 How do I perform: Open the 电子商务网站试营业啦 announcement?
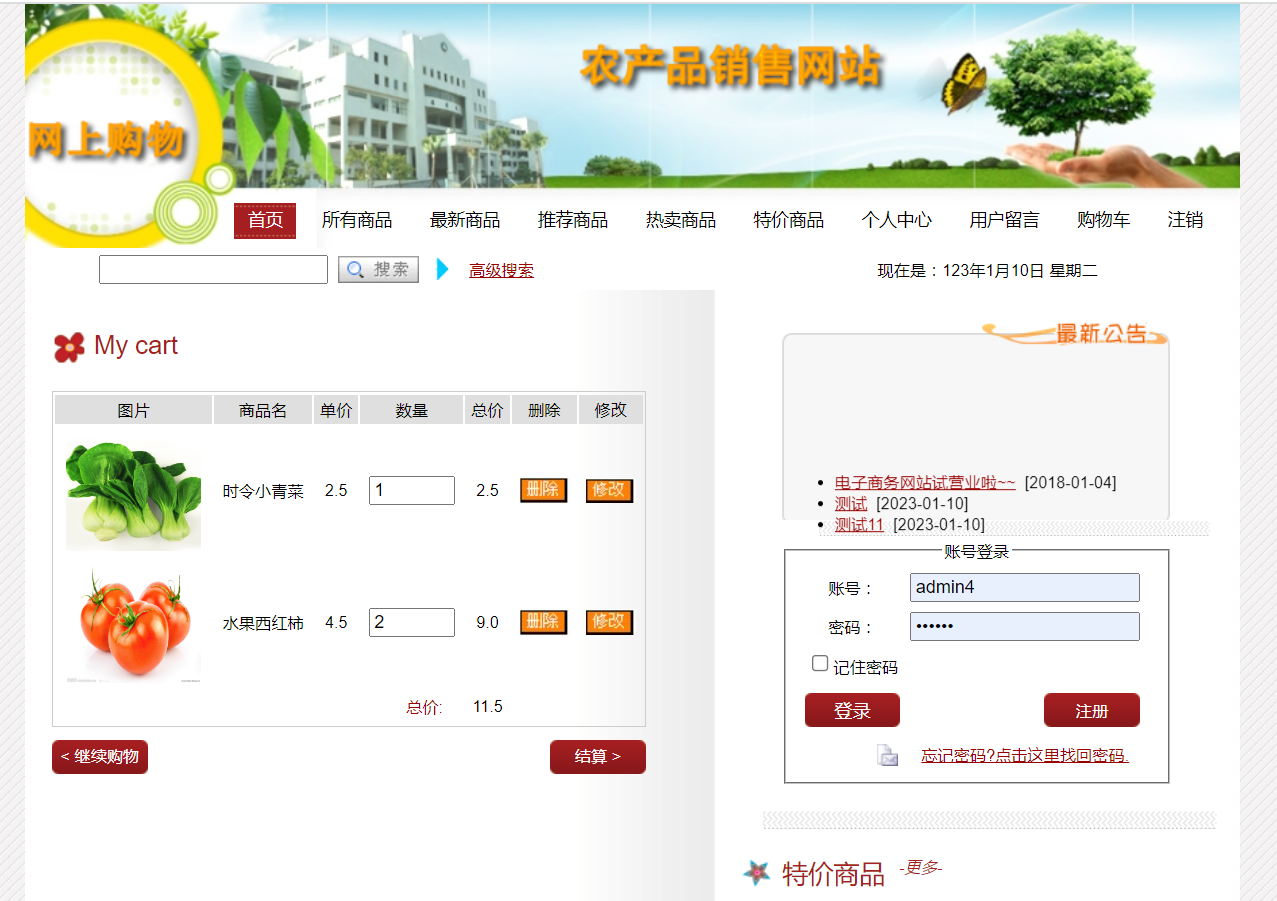click(925, 482)
